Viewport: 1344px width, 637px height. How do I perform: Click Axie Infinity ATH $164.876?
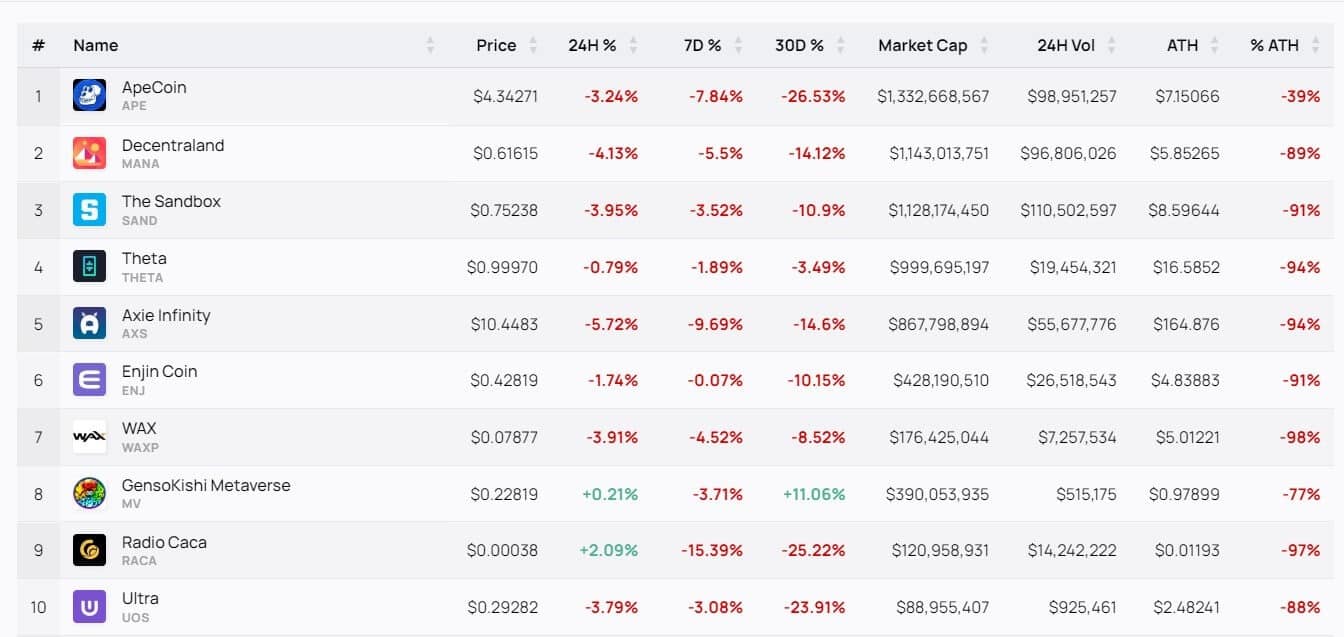(x=1184, y=324)
